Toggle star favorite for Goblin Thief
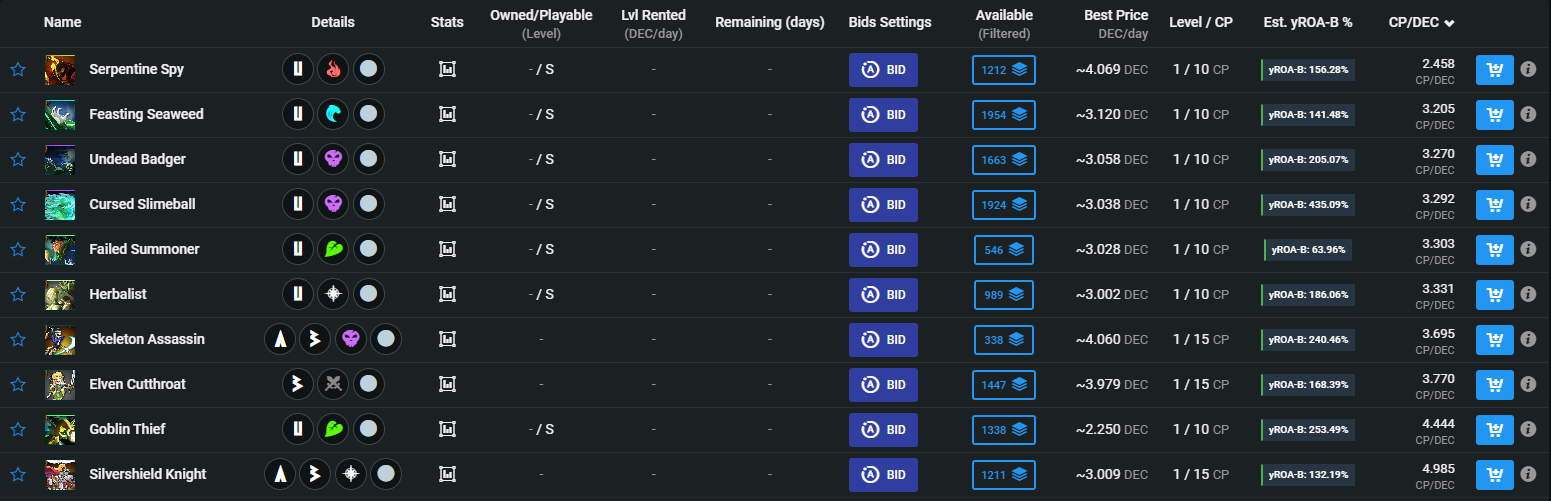Image resolution: width=1551 pixels, height=501 pixels. pyautogui.click(x=17, y=430)
